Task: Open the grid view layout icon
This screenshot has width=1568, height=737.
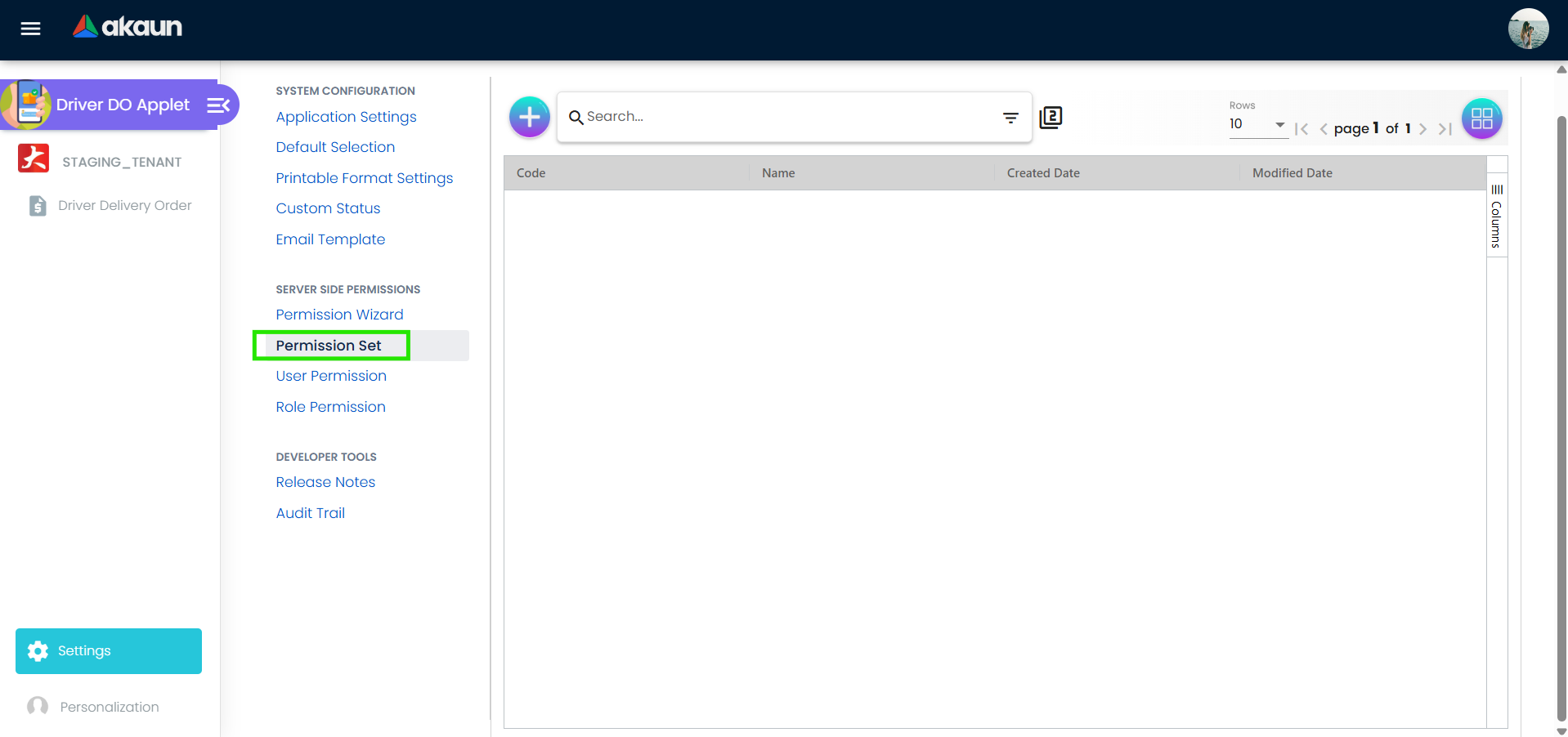Action: click(1481, 118)
